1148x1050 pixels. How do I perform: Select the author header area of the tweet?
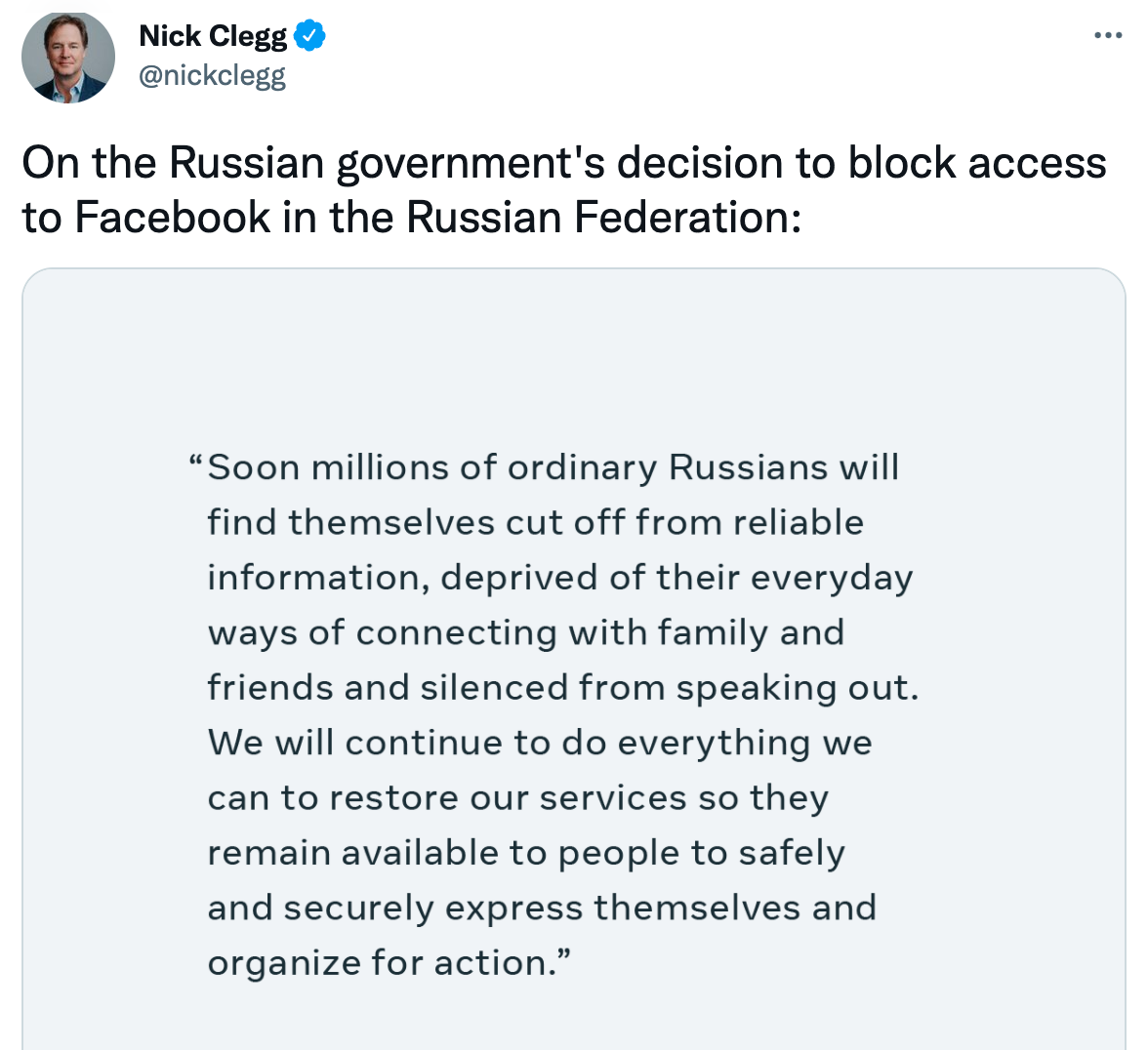212,54
